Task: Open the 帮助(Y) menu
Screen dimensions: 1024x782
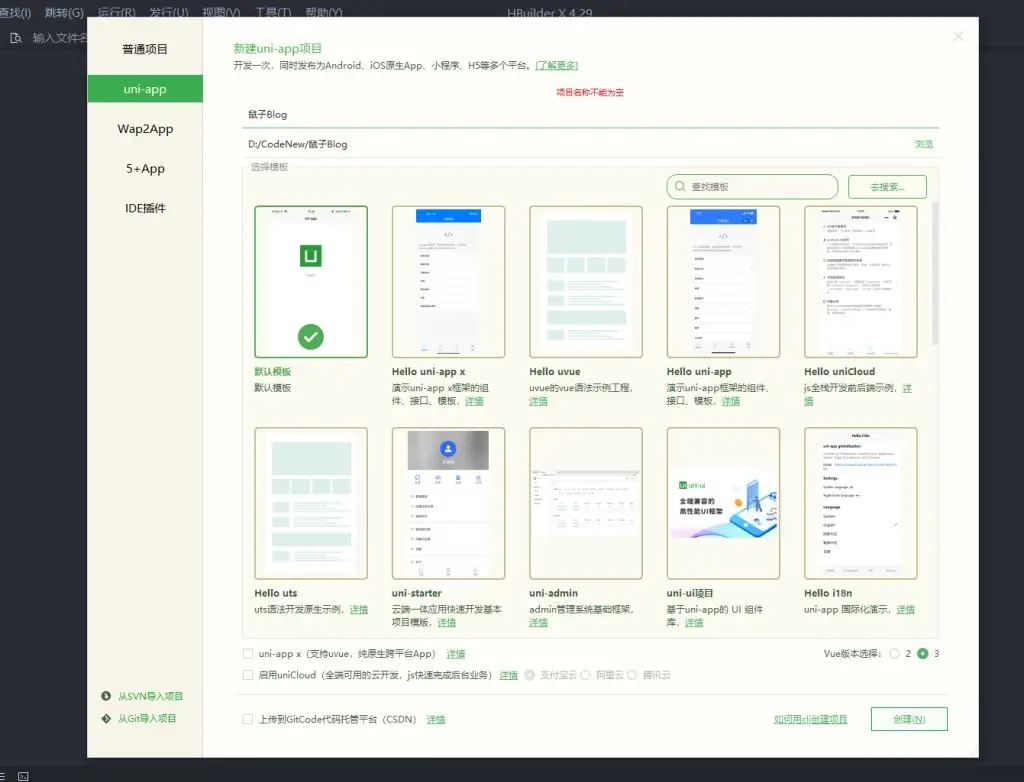Action: click(324, 12)
